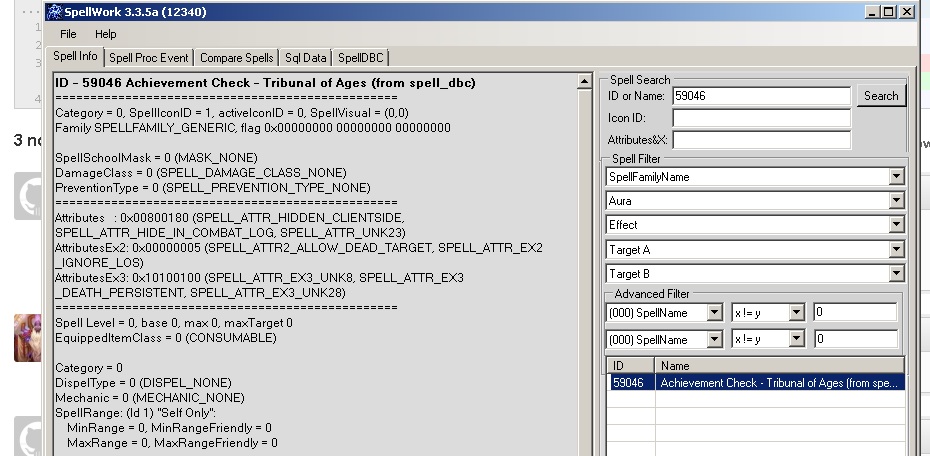Click the ID column header
Image resolution: width=930 pixels, height=456 pixels.
point(631,366)
